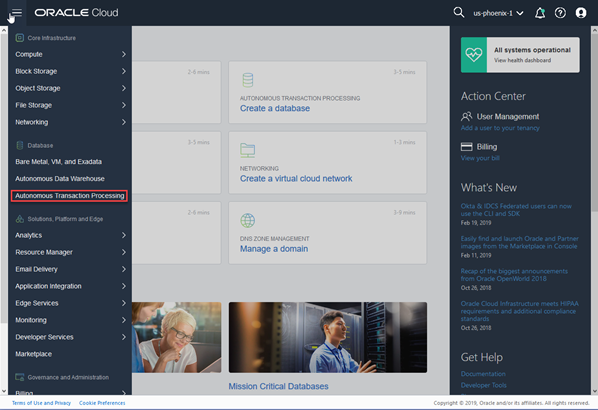Click the Oracle Cloud logo
The width and height of the screenshot is (598, 410).
[x=76, y=13]
